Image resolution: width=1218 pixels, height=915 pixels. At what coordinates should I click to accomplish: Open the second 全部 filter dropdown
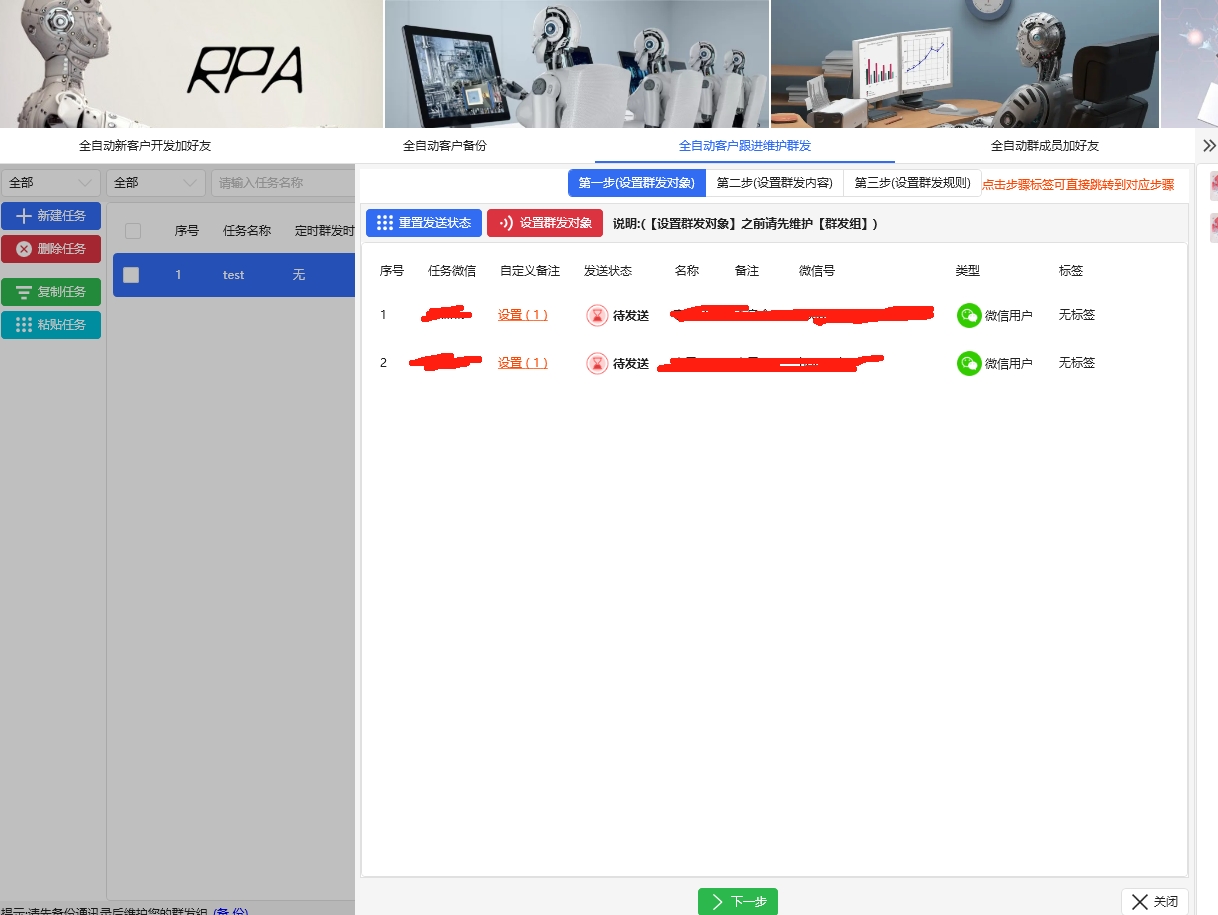(155, 183)
